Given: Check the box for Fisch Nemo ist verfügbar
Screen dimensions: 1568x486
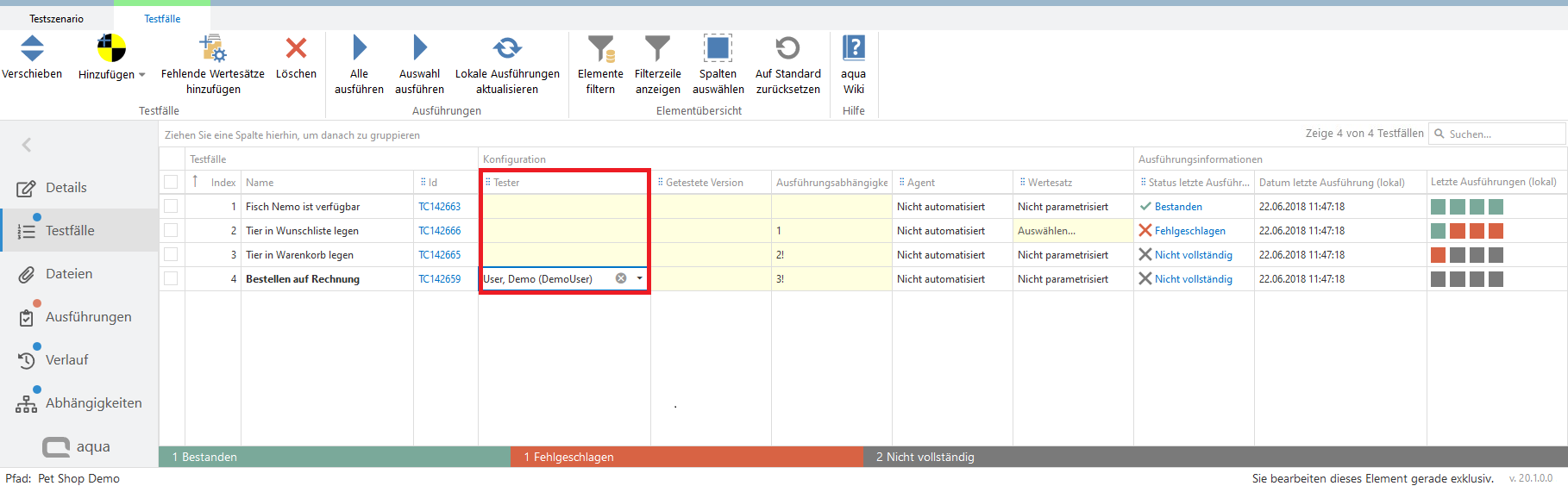Looking at the screenshot, I should click(x=171, y=207).
